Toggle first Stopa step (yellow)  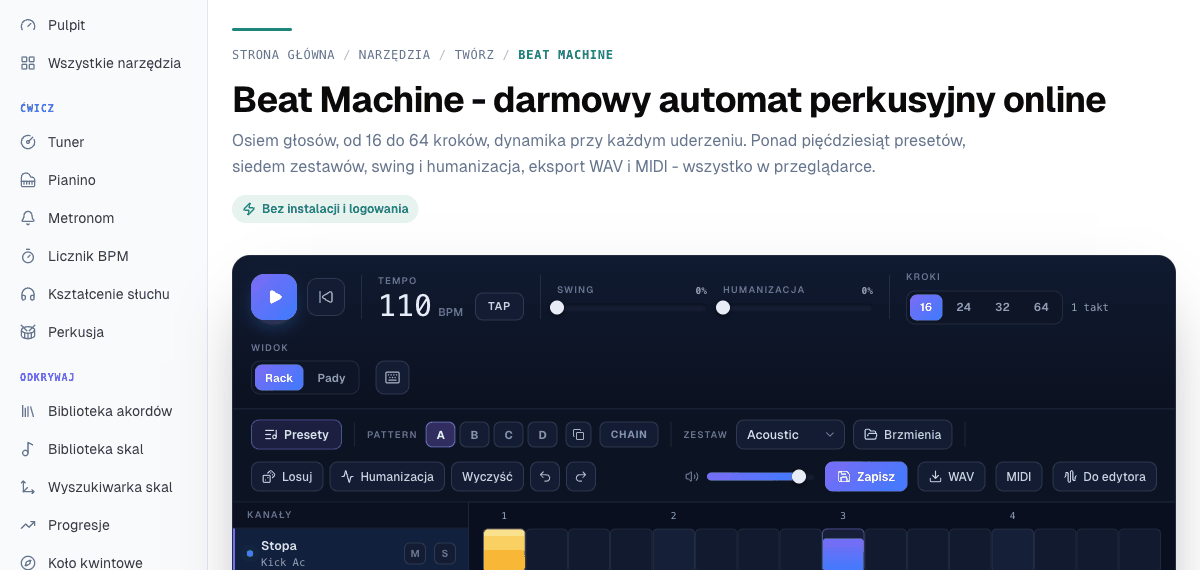point(504,550)
